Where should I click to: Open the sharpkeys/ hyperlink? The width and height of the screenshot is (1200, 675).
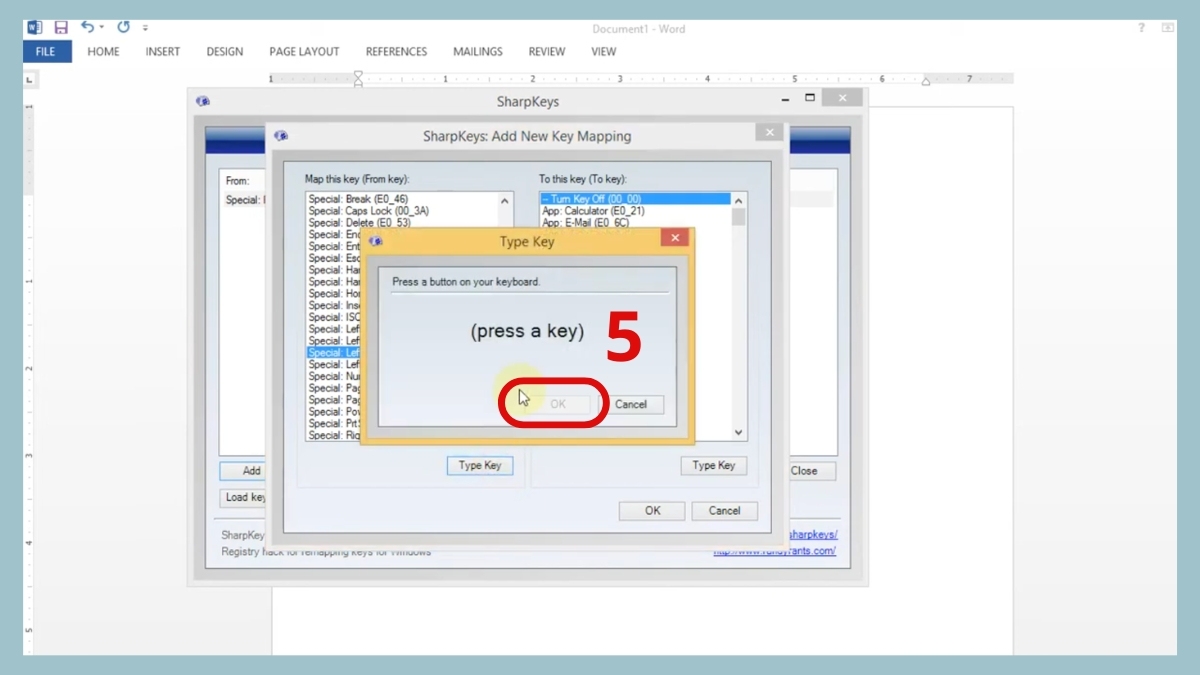[812, 535]
